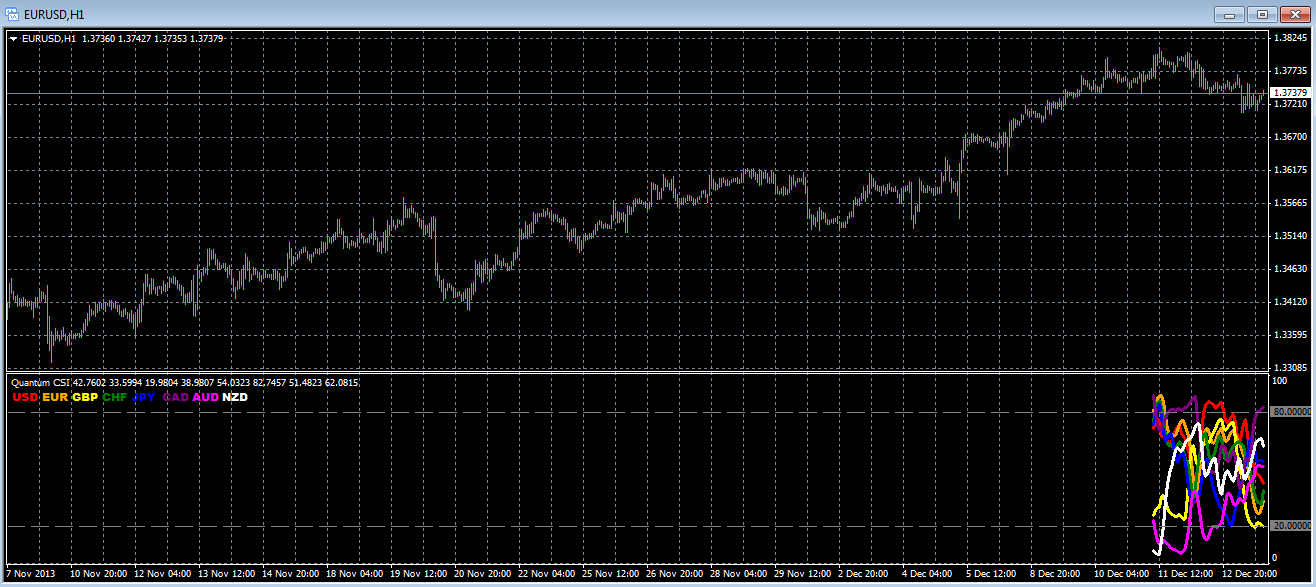This screenshot has width=1316, height=587.
Task: Click the 7 Nov 2013 date label
Action: 32,574
